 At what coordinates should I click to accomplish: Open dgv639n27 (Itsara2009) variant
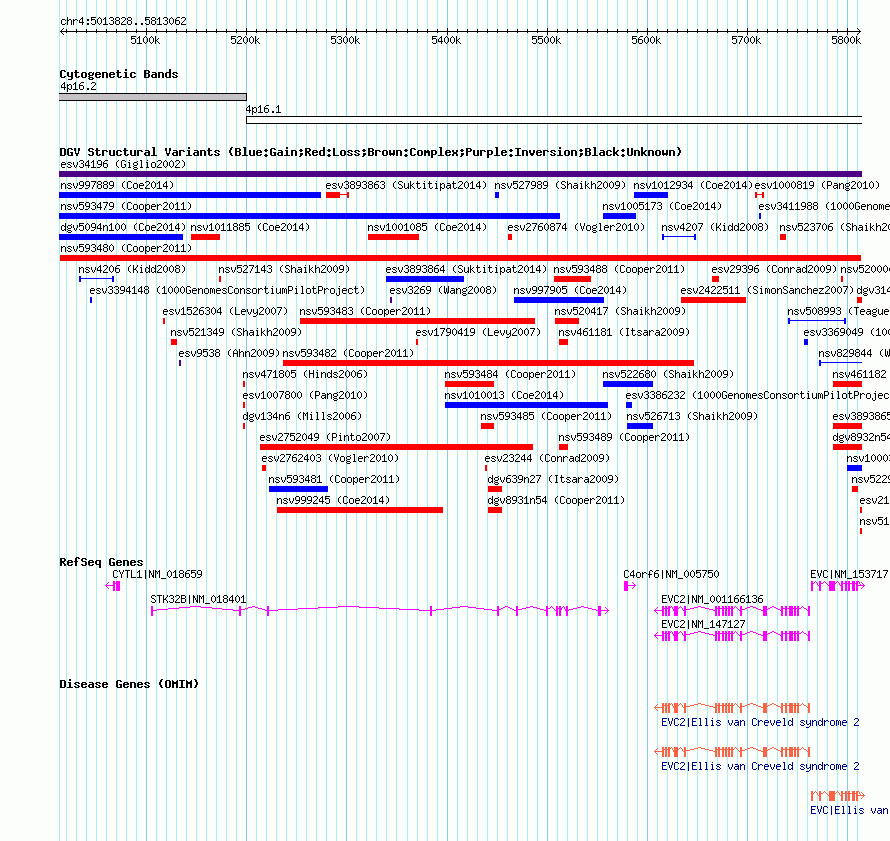[553, 479]
